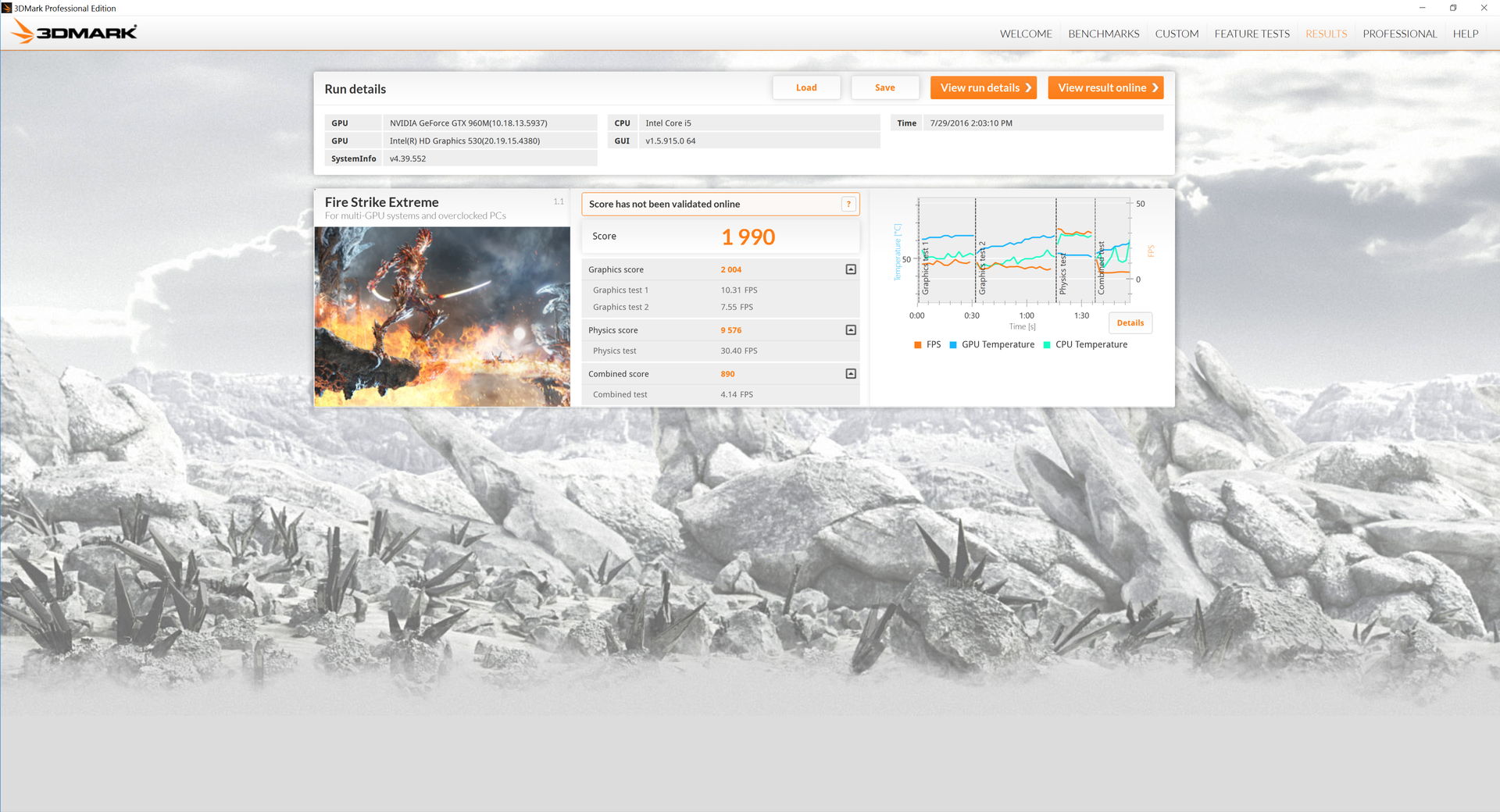Click the Combined score value 890
Image resolution: width=1500 pixels, height=812 pixels.
(x=727, y=374)
